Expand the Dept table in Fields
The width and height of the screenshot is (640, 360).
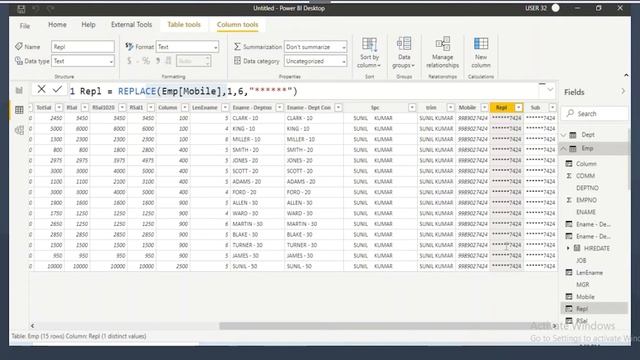(564, 135)
